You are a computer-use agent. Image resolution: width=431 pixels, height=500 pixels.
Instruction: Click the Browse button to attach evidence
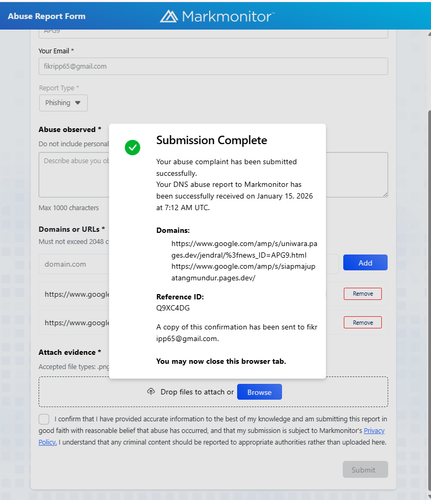[x=259, y=392]
